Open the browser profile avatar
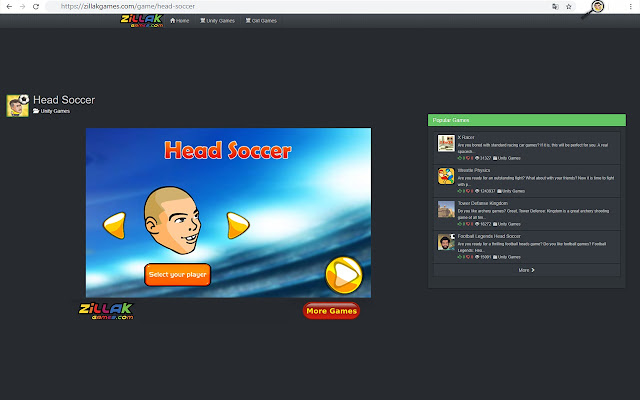 pos(598,7)
